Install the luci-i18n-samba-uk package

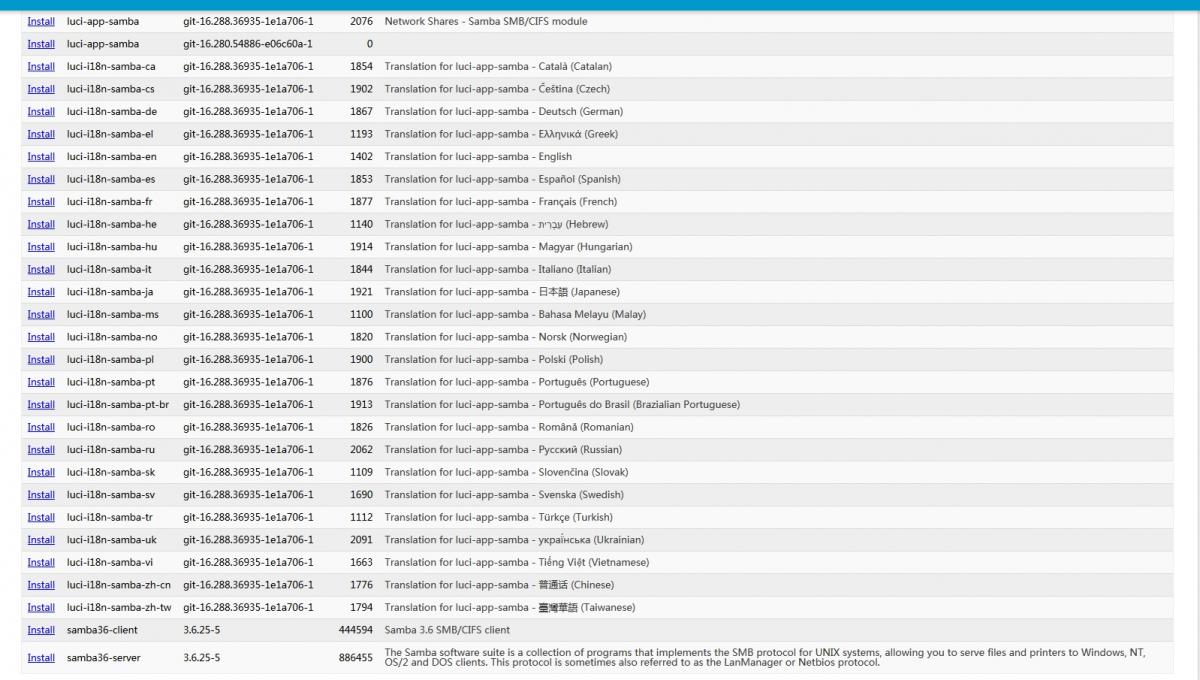click(41, 540)
